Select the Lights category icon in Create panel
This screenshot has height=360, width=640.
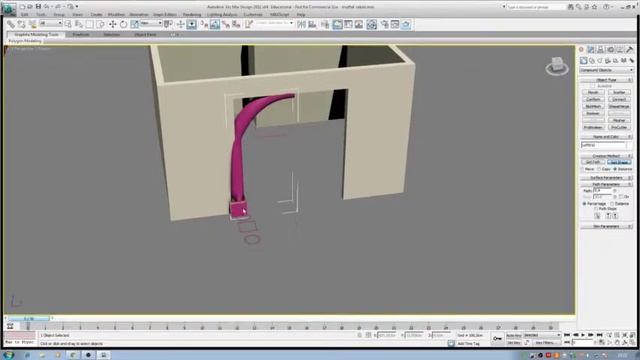(x=600, y=60)
